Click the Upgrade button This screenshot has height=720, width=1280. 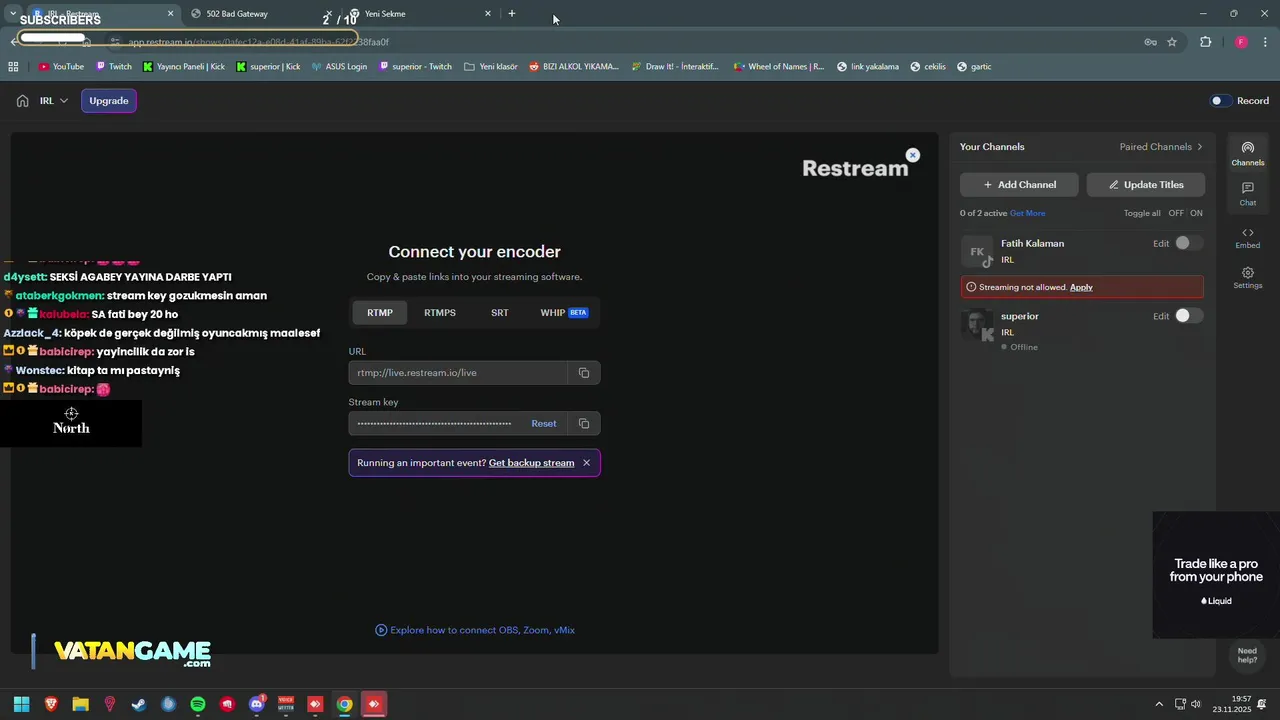click(x=109, y=101)
